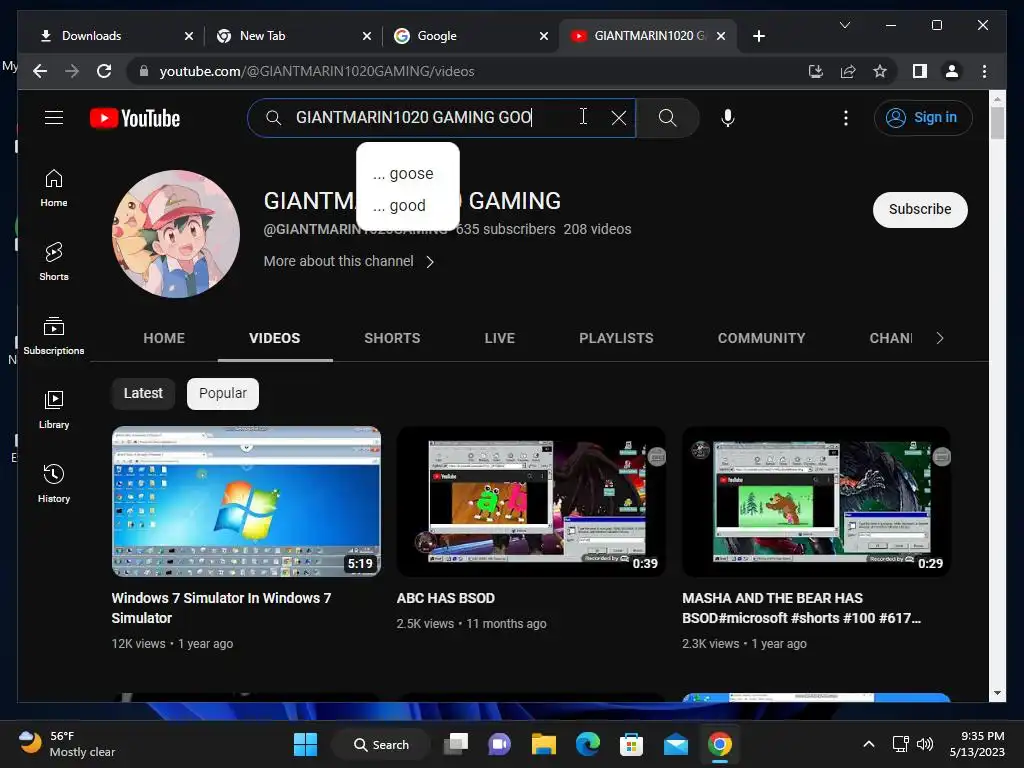Sign in to YouTube

(923, 118)
